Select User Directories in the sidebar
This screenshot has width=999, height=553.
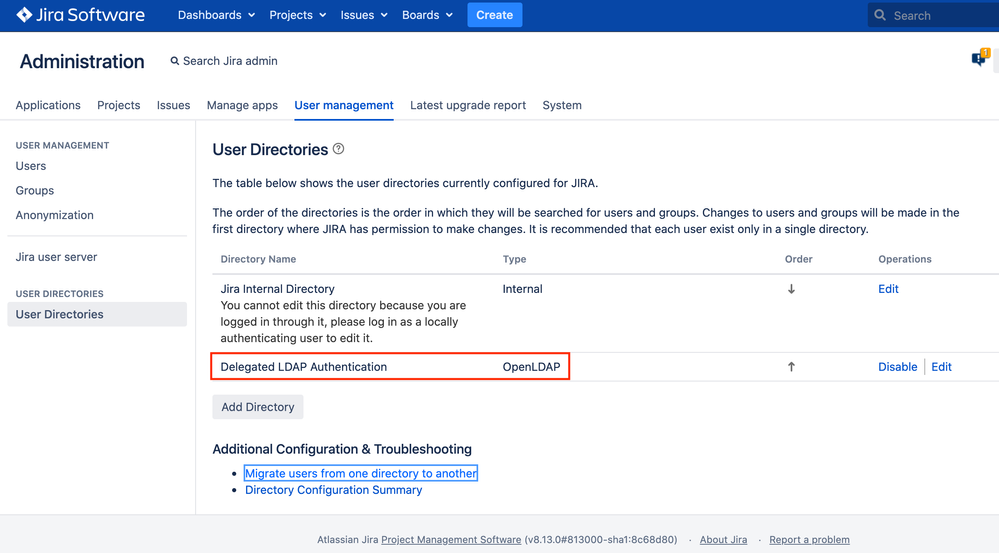click(97, 314)
